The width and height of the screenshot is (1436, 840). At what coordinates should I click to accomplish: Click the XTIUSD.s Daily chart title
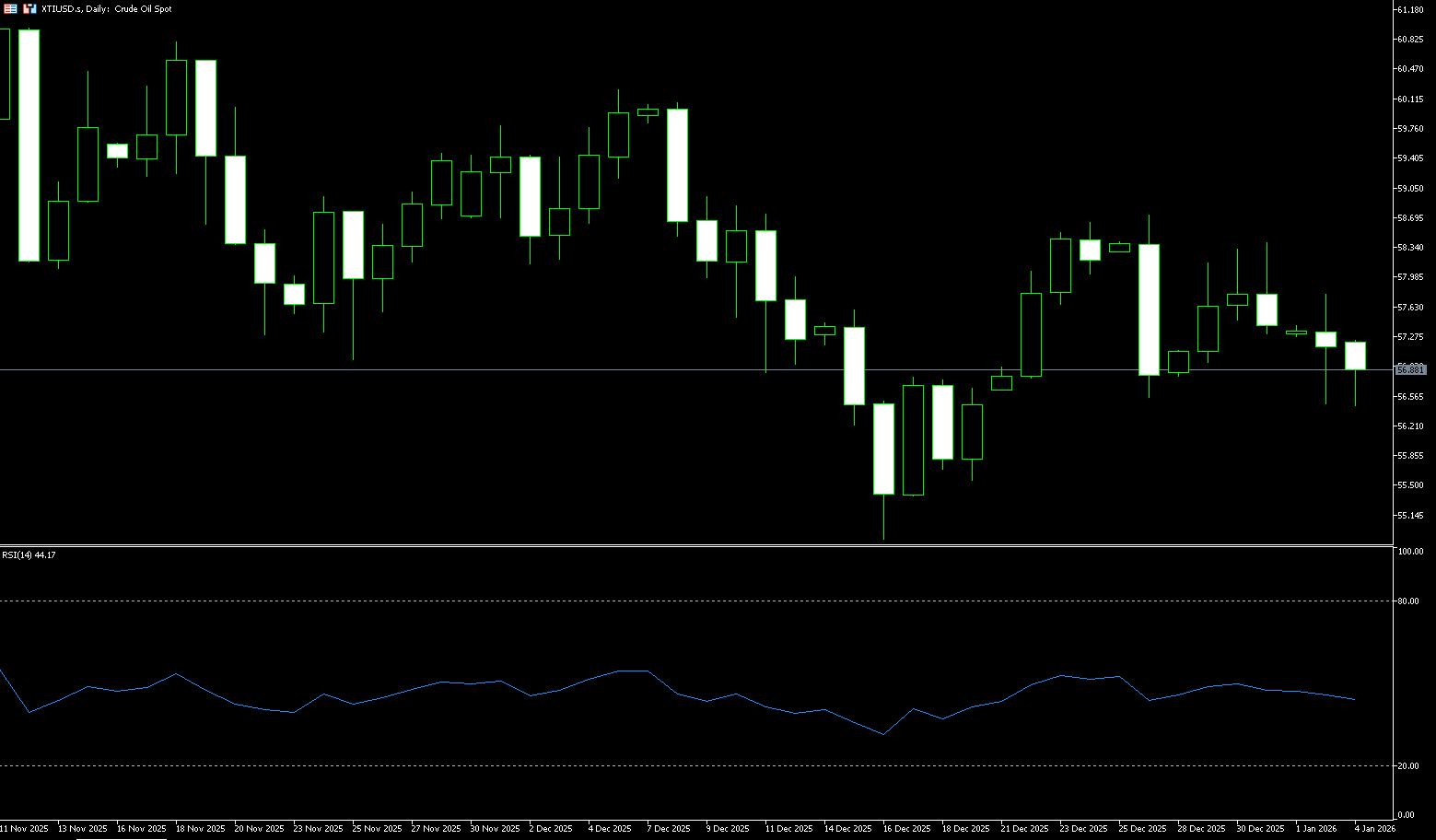coord(107,8)
